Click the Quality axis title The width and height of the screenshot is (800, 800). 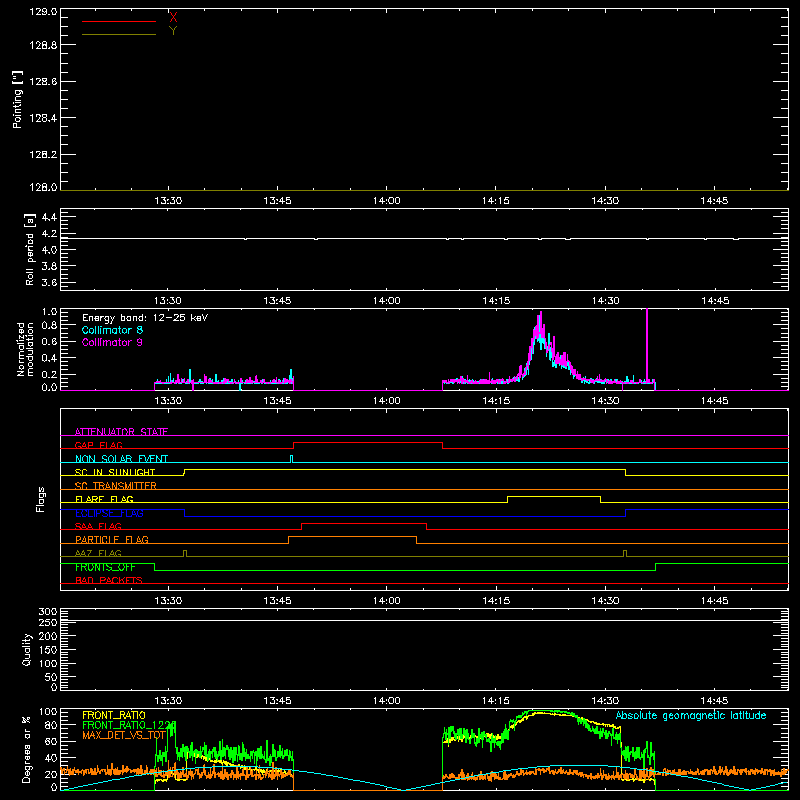[27, 649]
